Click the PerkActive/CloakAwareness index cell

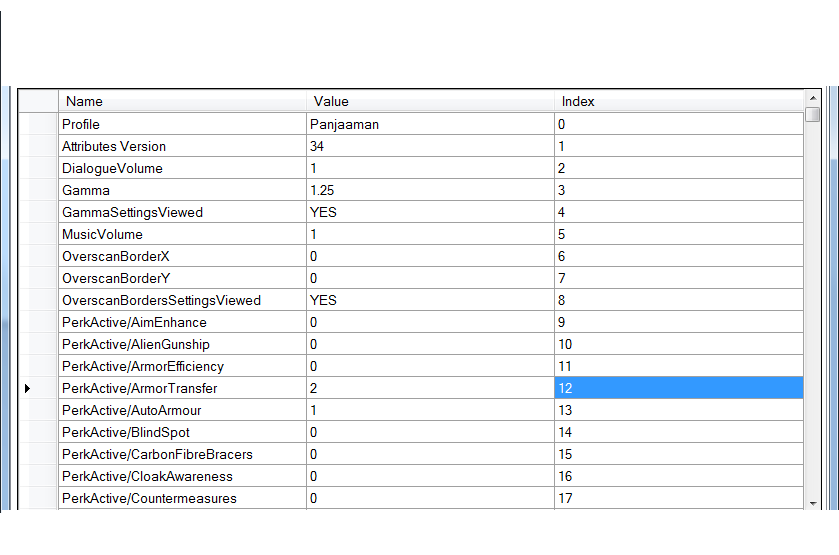(x=678, y=476)
